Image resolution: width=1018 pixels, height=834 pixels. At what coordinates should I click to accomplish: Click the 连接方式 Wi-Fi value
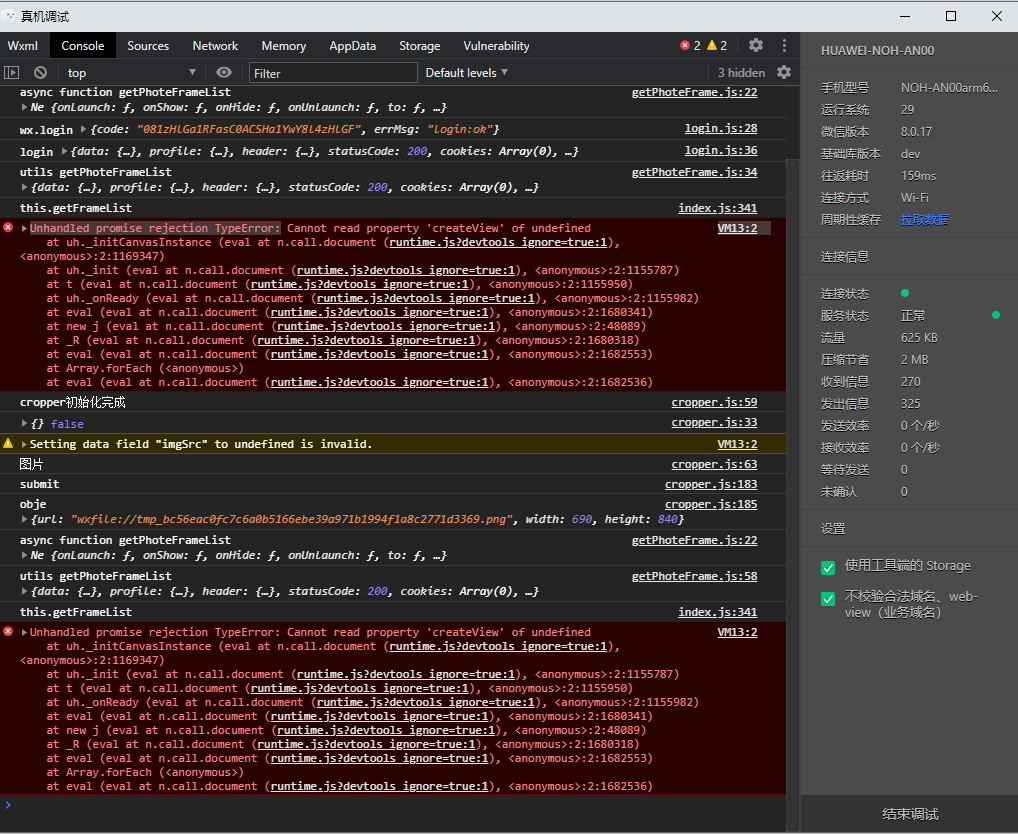coord(914,197)
